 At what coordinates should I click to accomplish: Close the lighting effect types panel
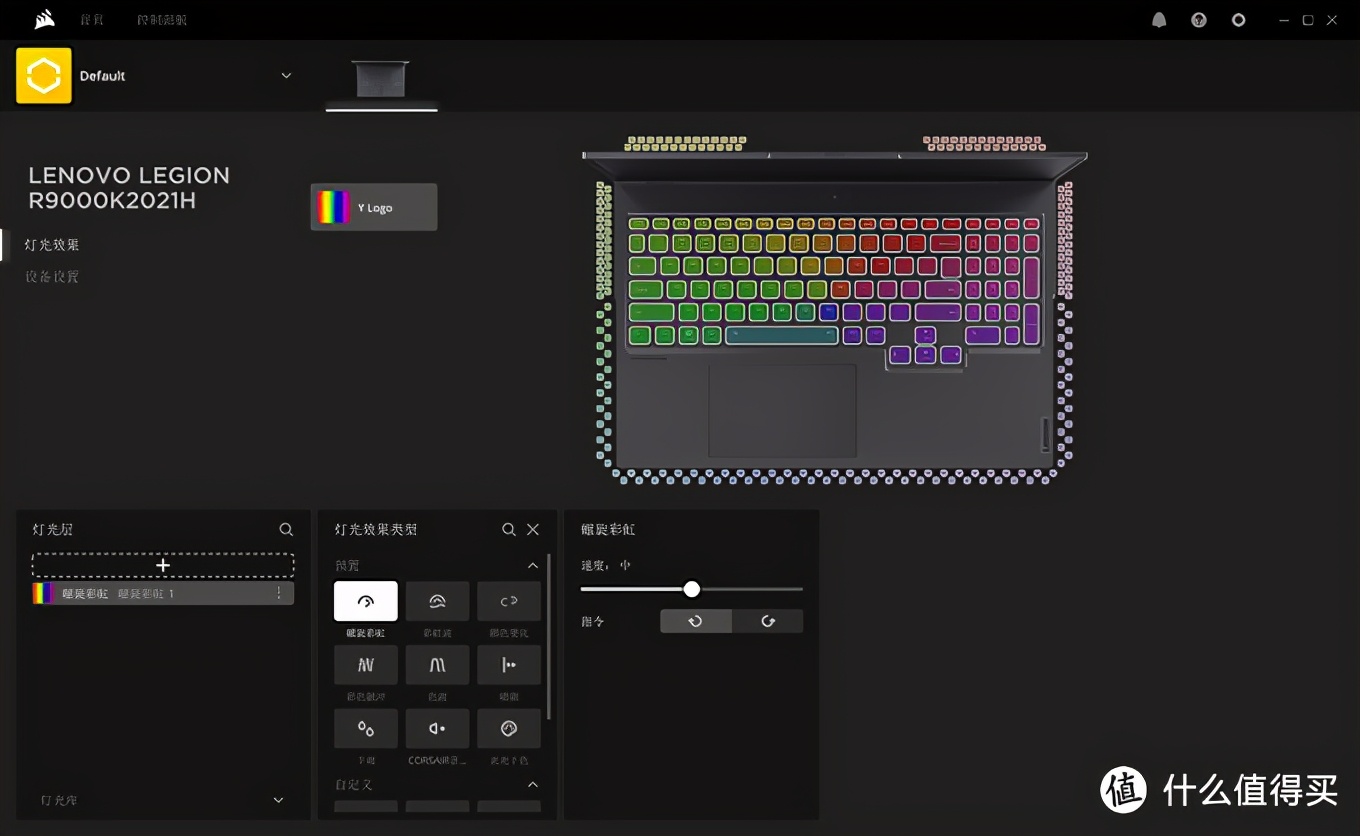coord(533,529)
